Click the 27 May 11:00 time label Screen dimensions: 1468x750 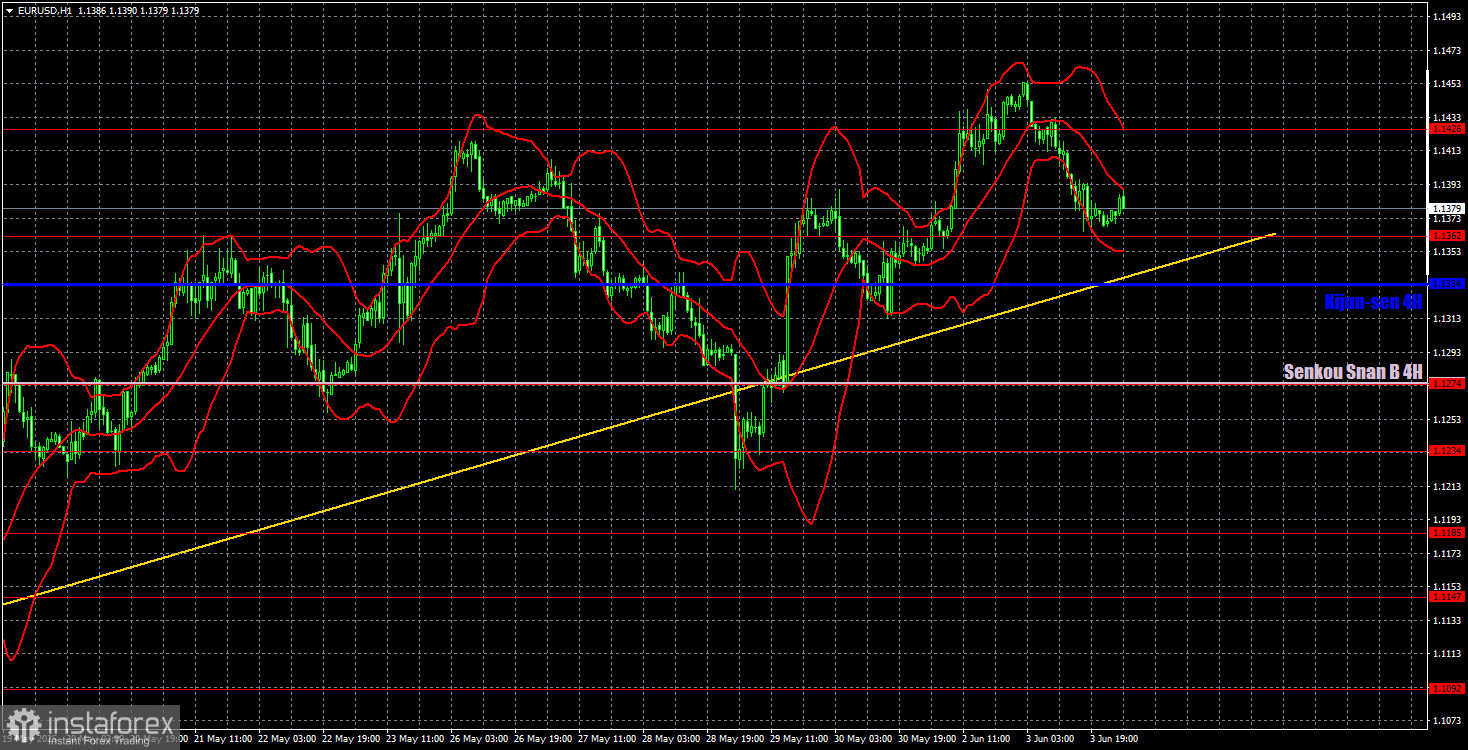[x=607, y=739]
